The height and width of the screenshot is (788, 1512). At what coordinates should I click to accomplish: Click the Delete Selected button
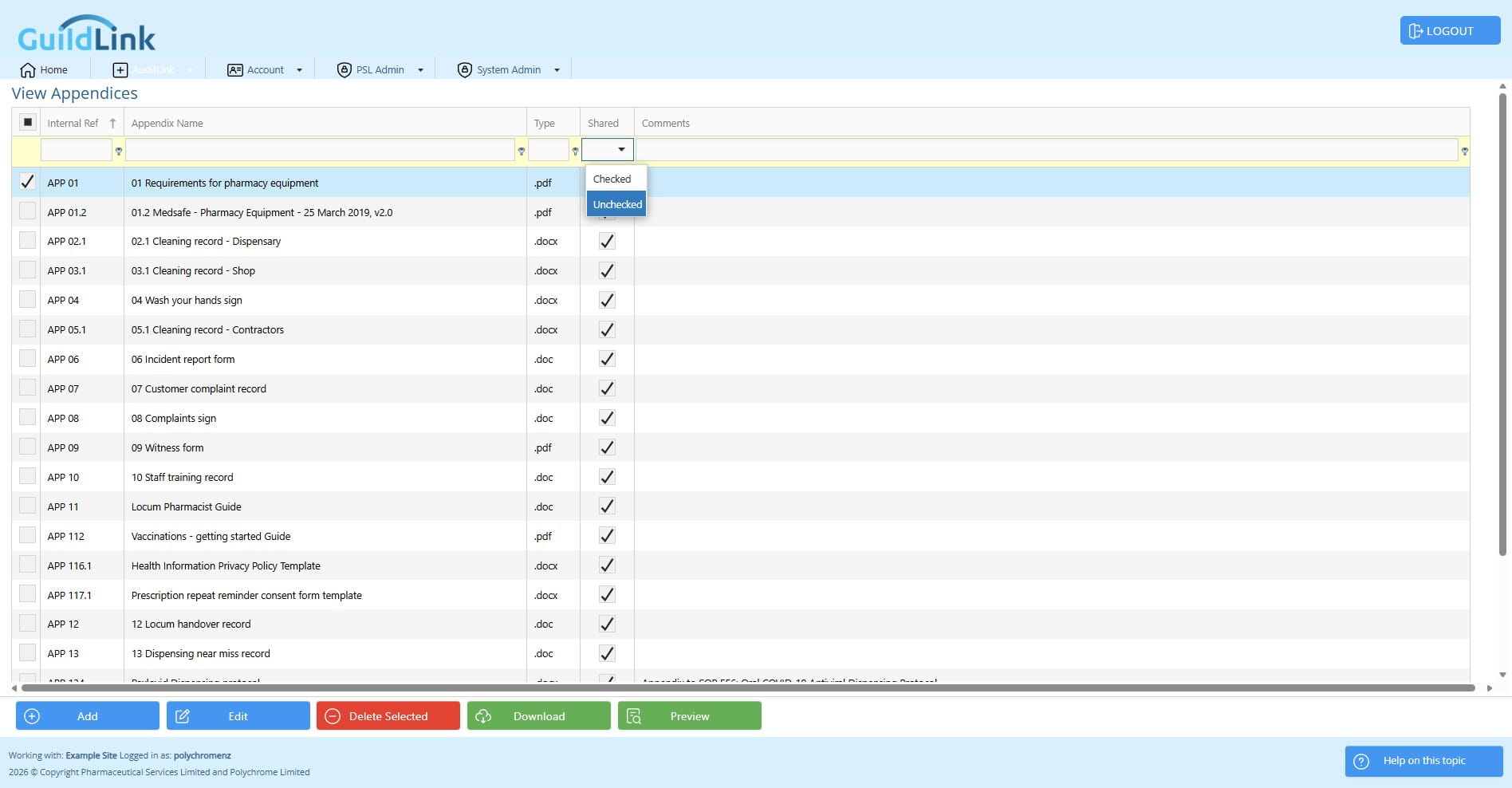tap(388, 715)
